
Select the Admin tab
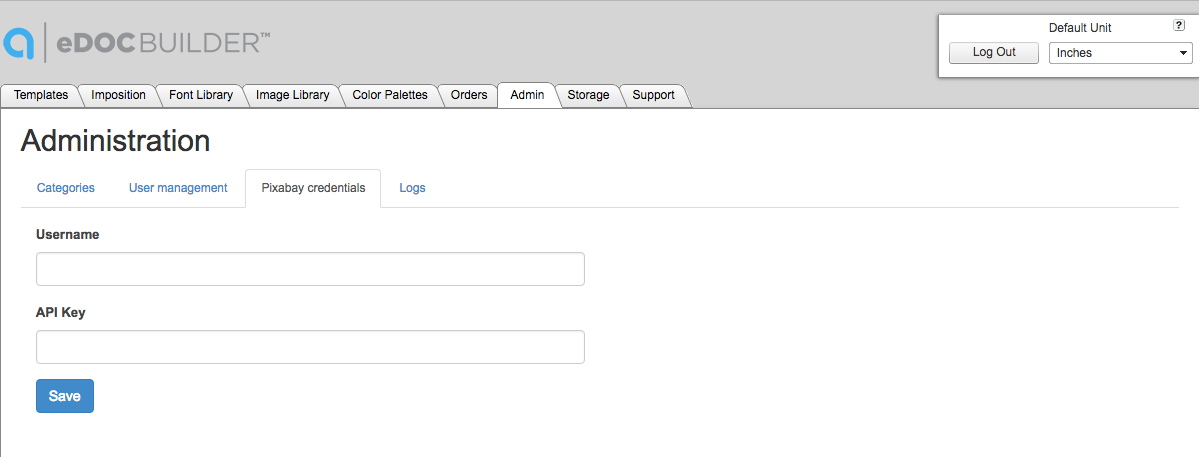pyautogui.click(x=527, y=95)
